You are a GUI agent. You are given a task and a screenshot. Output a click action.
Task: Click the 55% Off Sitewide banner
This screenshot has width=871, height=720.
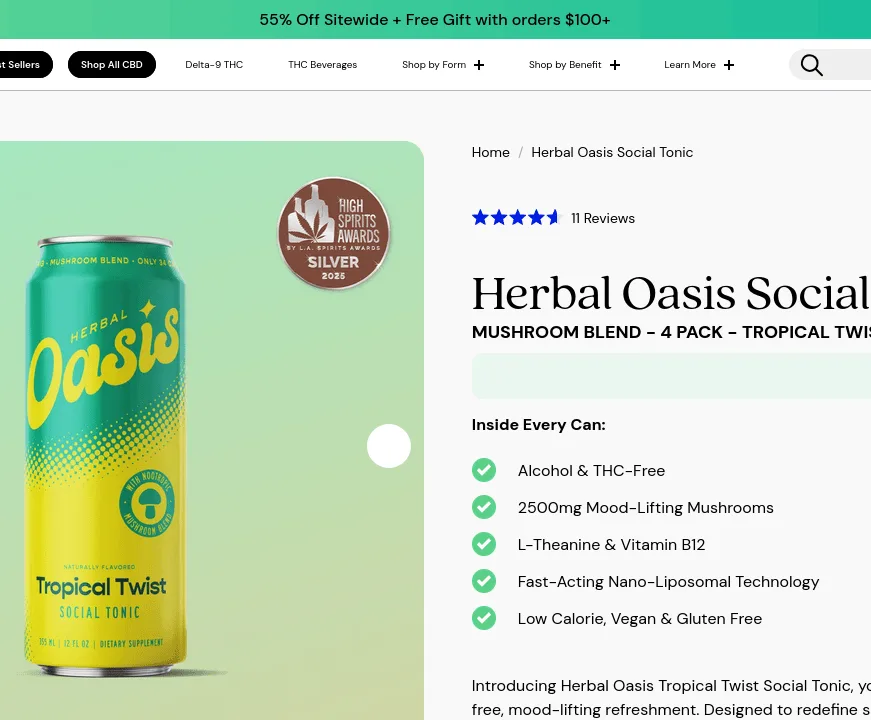435,19
